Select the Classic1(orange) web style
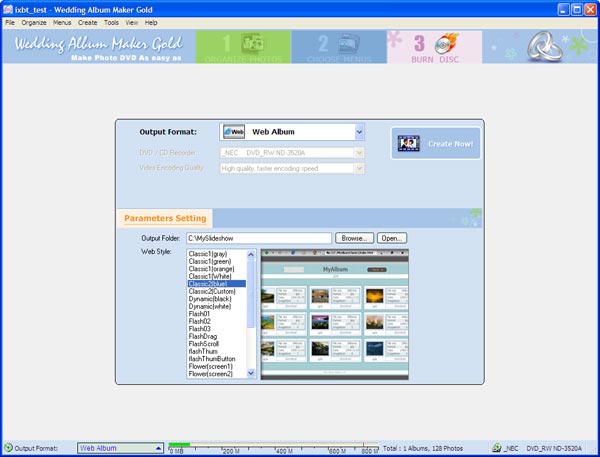600x457 pixels. 217,269
